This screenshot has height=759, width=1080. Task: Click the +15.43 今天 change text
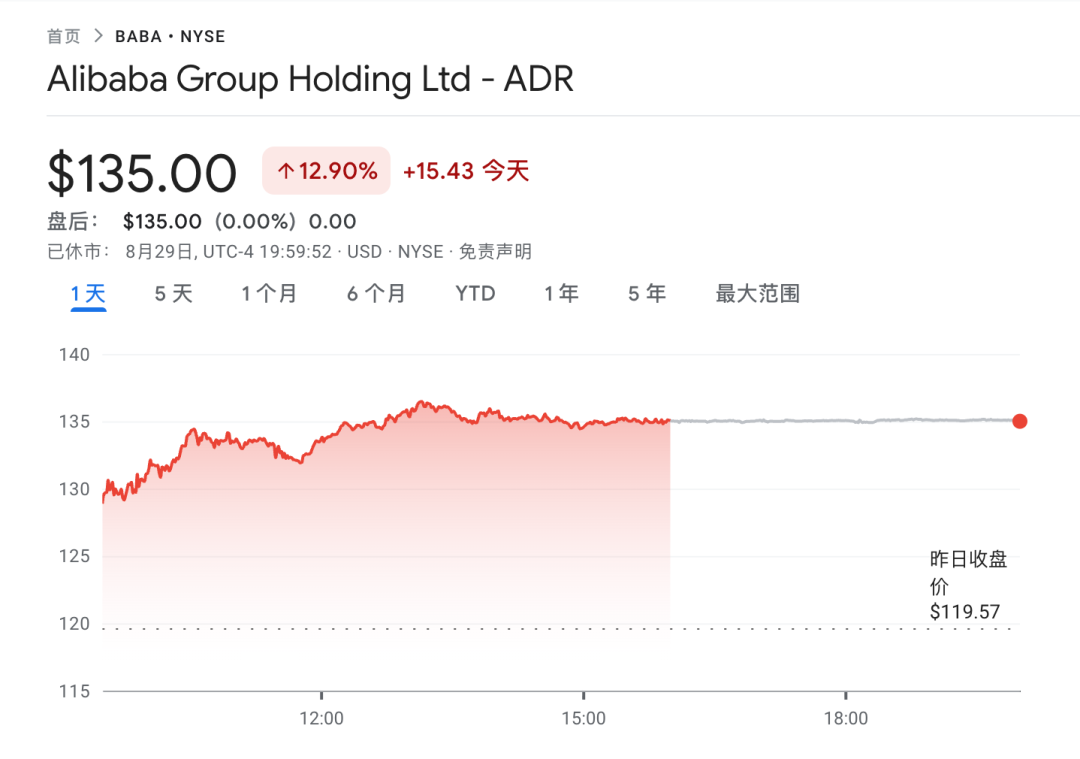[x=465, y=172]
